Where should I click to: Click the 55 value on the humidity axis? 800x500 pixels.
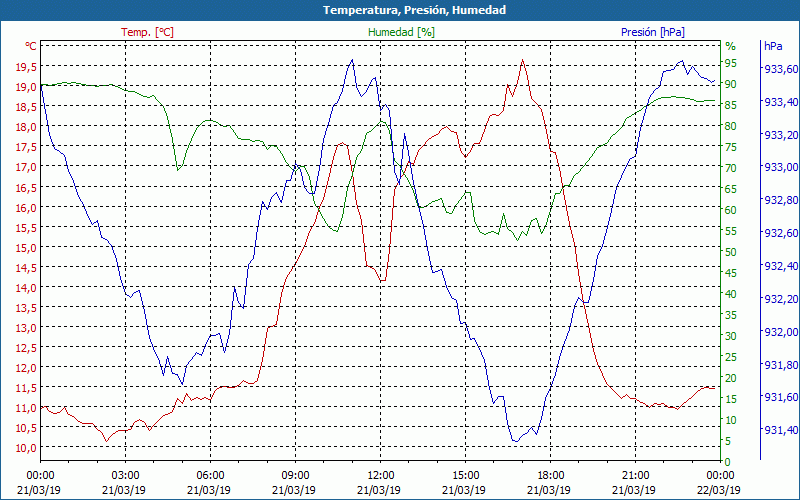[x=731, y=231]
